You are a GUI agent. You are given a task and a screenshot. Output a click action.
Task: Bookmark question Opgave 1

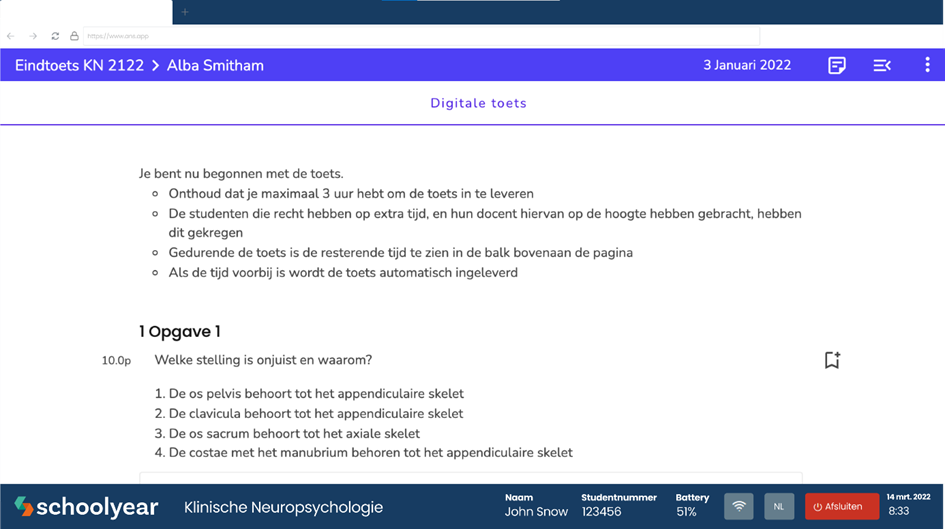832,360
